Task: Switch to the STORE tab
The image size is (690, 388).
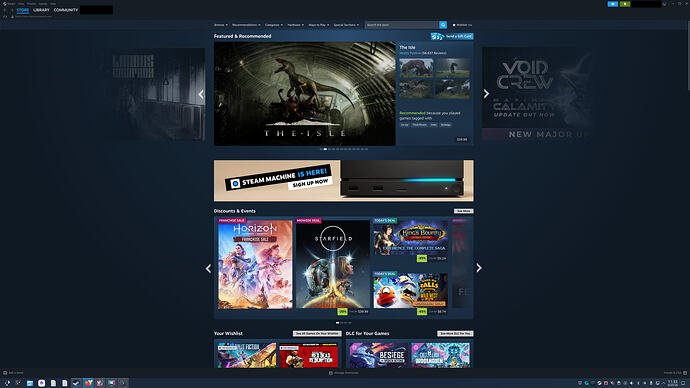Action: click(x=22, y=10)
